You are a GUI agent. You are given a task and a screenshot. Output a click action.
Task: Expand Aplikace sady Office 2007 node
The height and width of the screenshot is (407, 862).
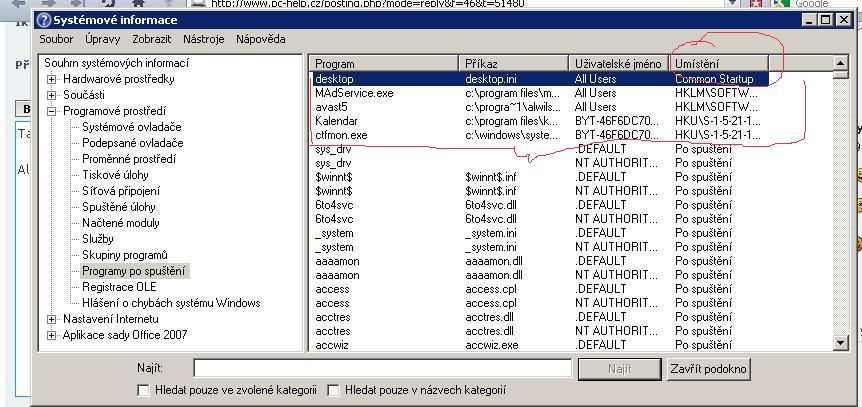pyautogui.click(x=52, y=335)
